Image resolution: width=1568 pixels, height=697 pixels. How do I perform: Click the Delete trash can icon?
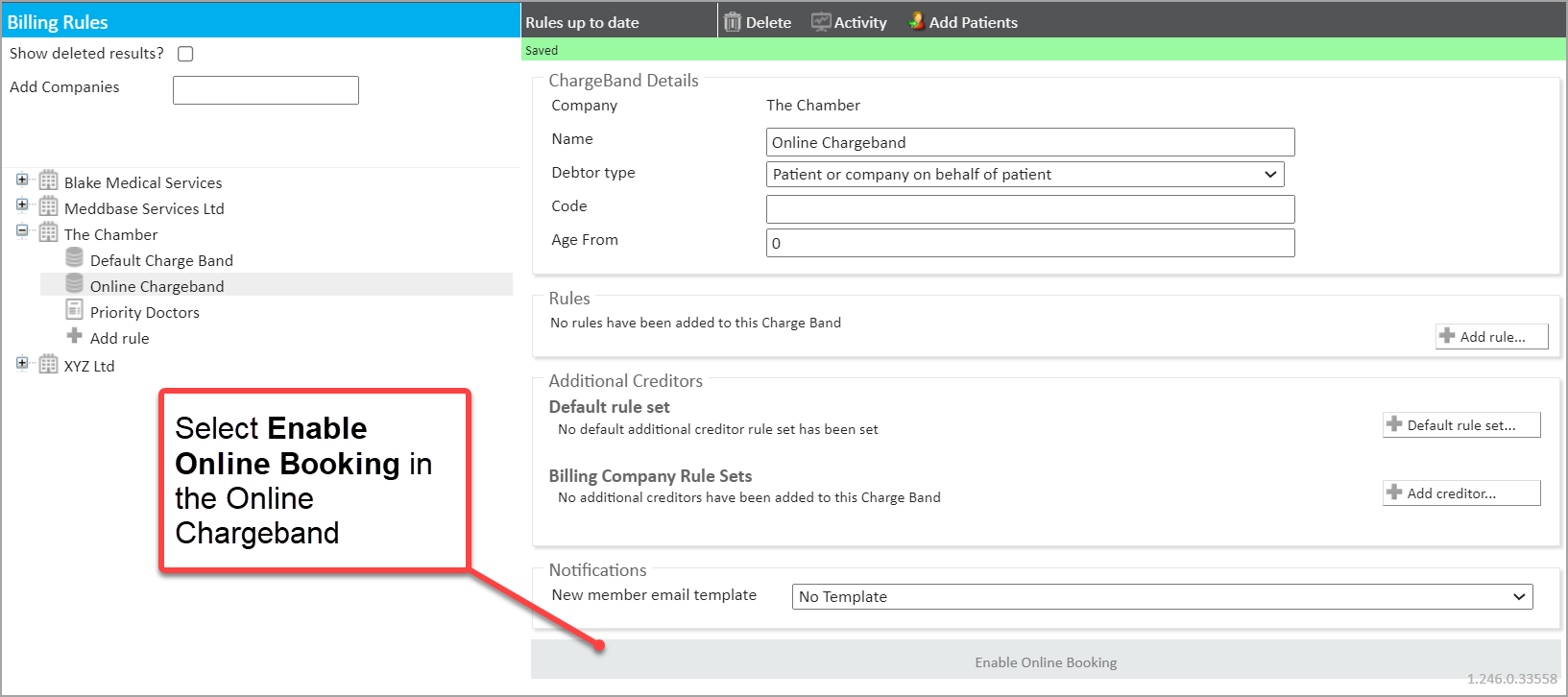pos(733,22)
